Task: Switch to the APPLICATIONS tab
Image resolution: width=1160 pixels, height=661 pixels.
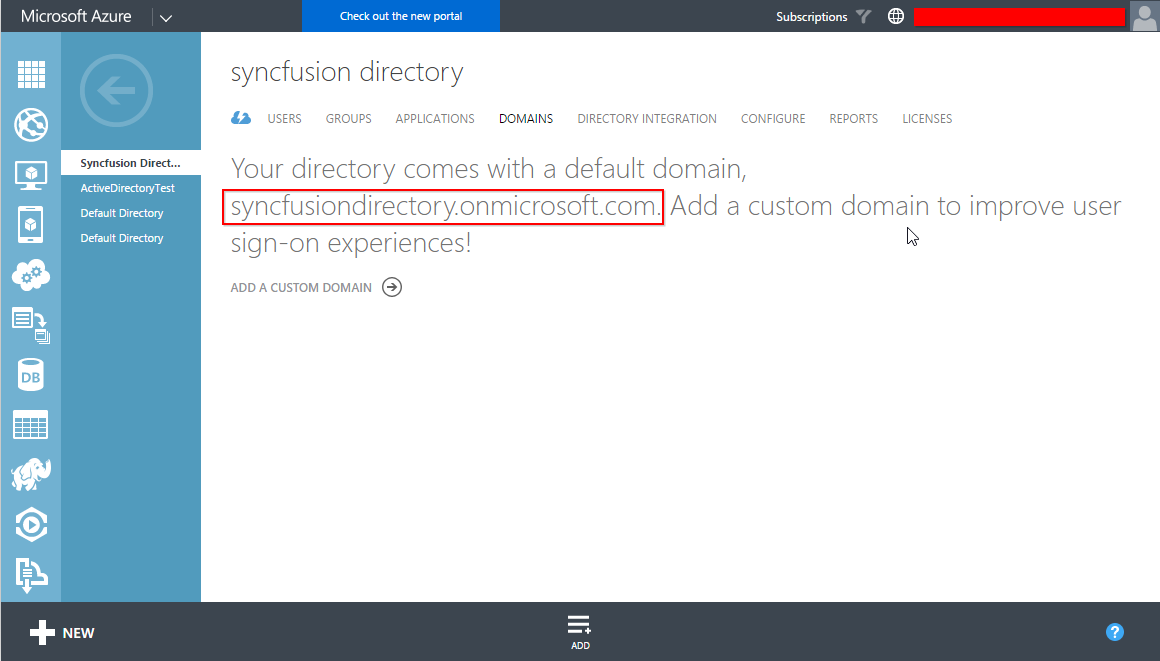Action: (x=435, y=118)
